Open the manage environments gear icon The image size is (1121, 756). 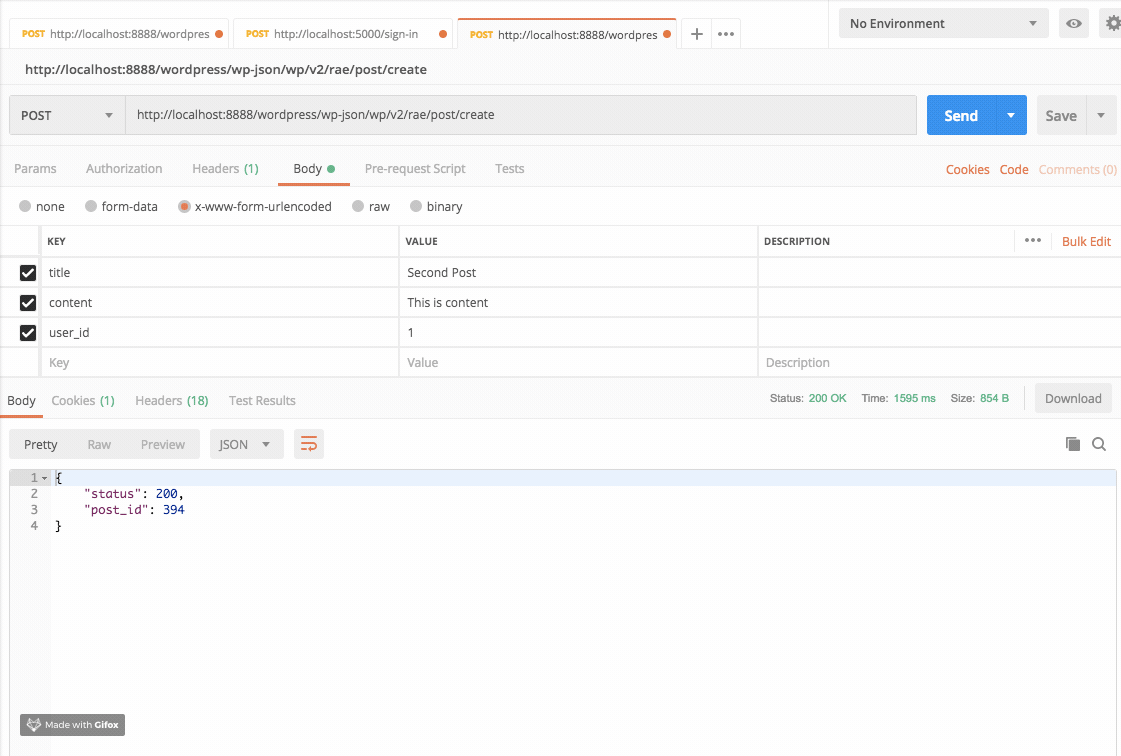(1111, 24)
